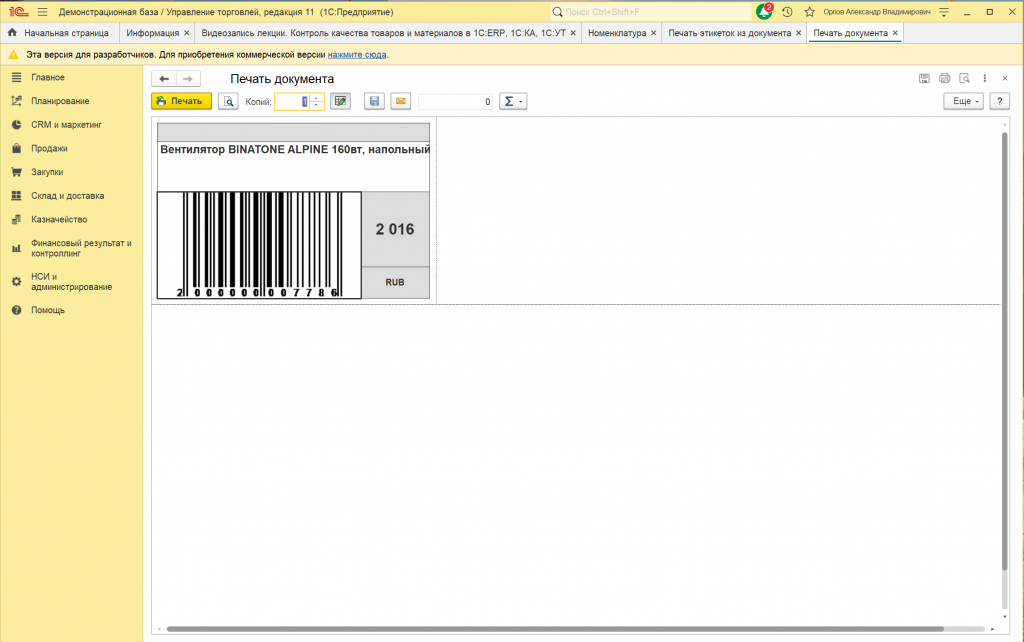Click top-right preview page icon

click(965, 78)
